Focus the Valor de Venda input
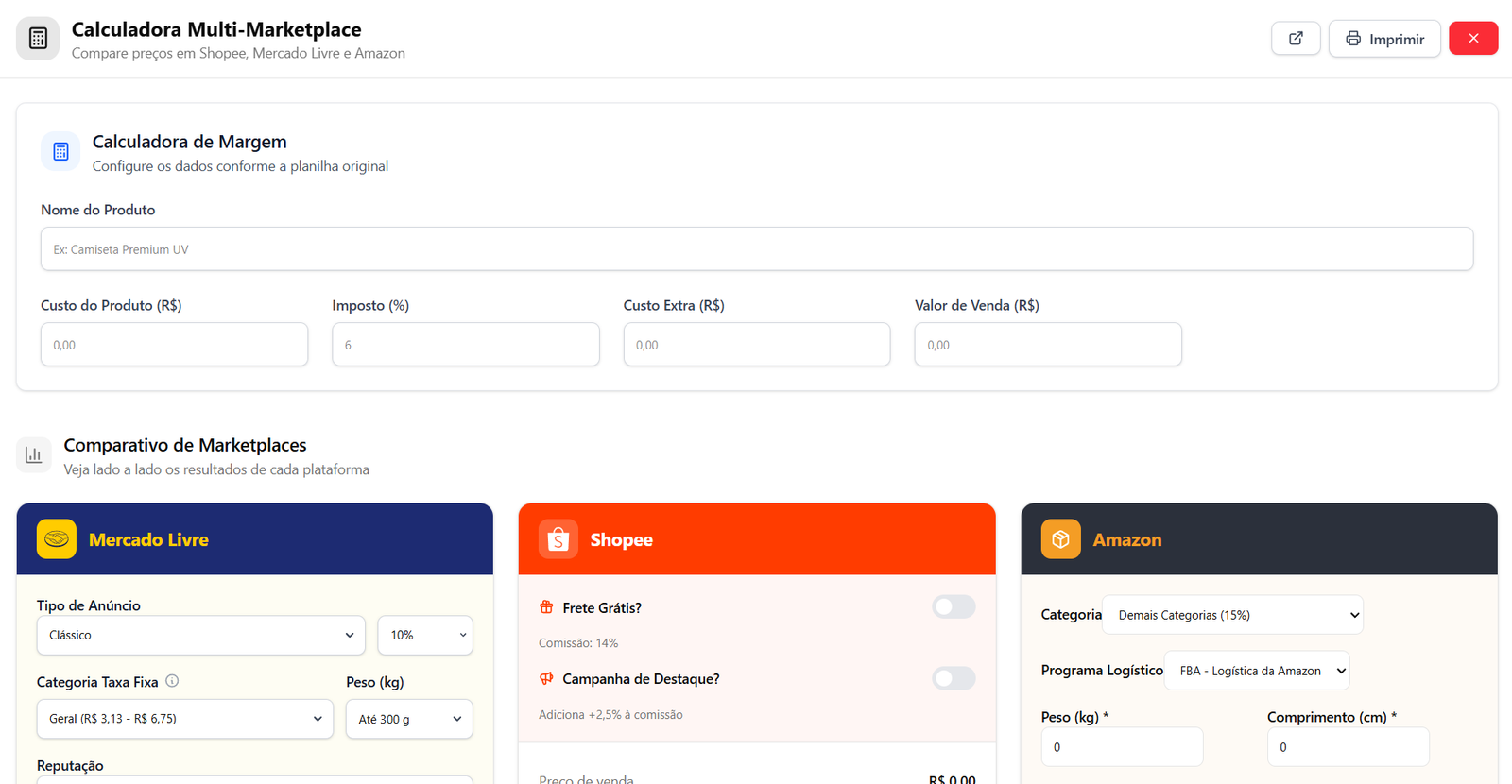Viewport: 1512px width, 784px height. coord(1047,345)
